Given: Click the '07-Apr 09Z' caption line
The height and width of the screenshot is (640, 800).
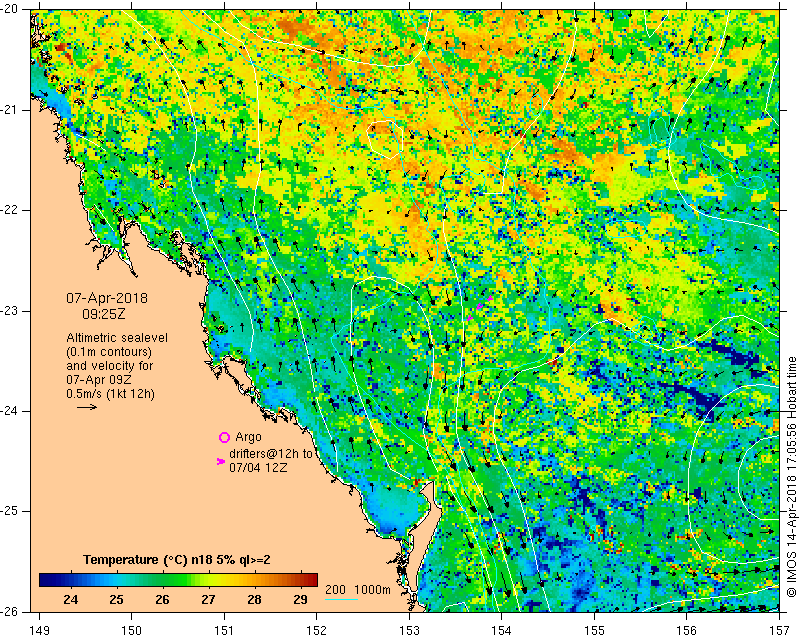Looking at the screenshot, I should [x=99, y=380].
